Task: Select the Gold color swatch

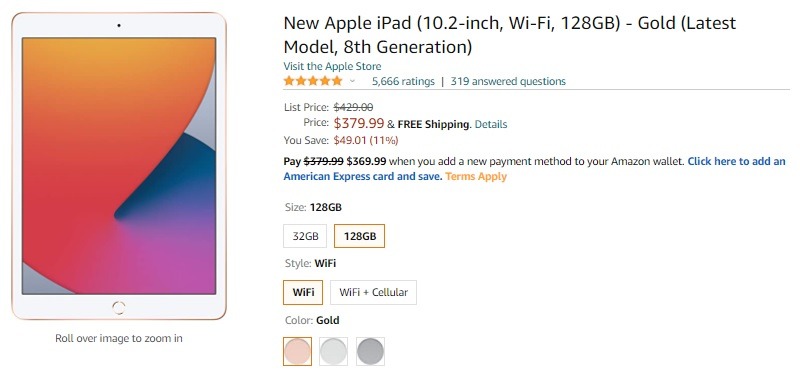Action: pos(297,352)
